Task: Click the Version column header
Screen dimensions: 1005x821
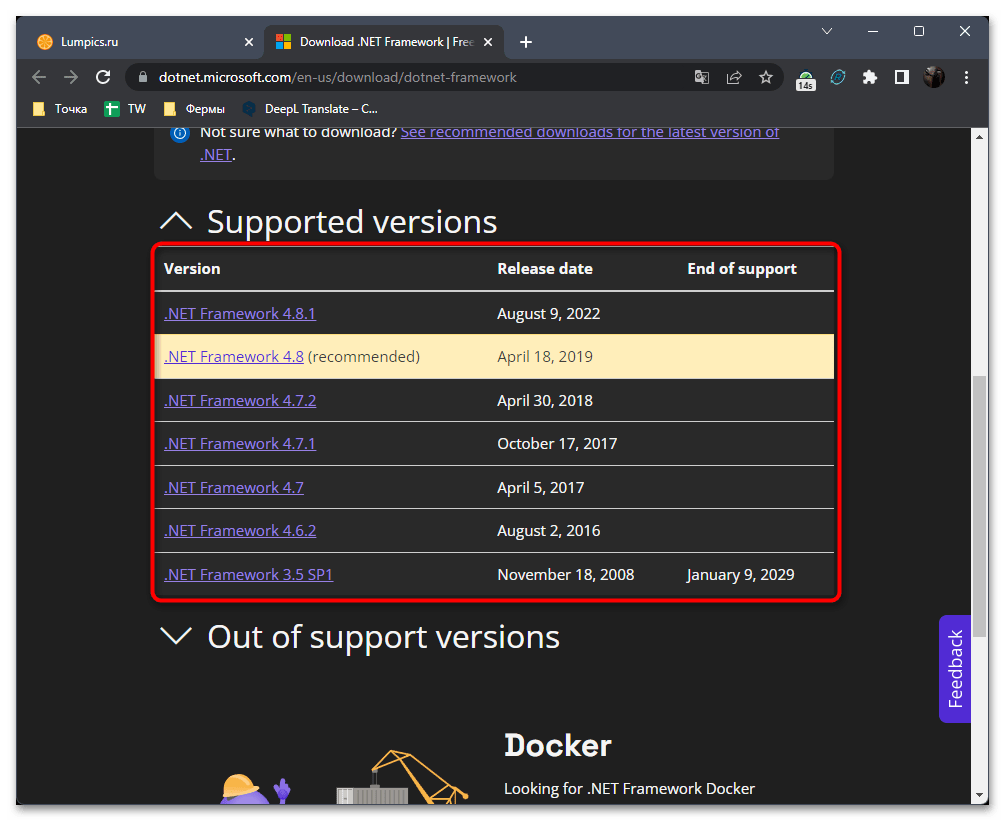Action: coord(192,269)
